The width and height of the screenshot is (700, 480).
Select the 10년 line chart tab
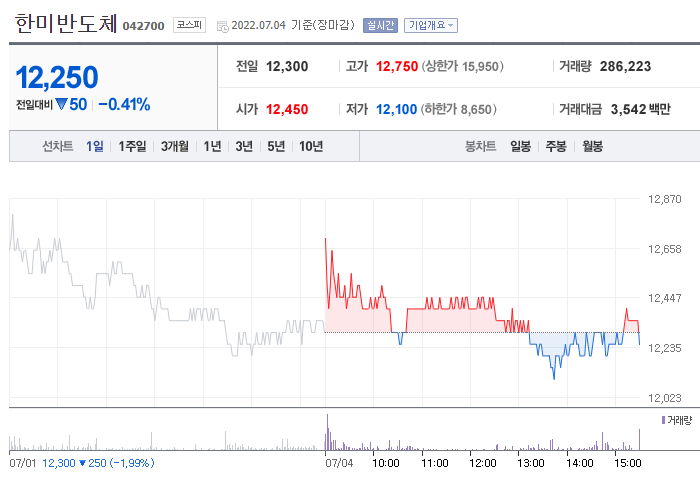(x=311, y=146)
